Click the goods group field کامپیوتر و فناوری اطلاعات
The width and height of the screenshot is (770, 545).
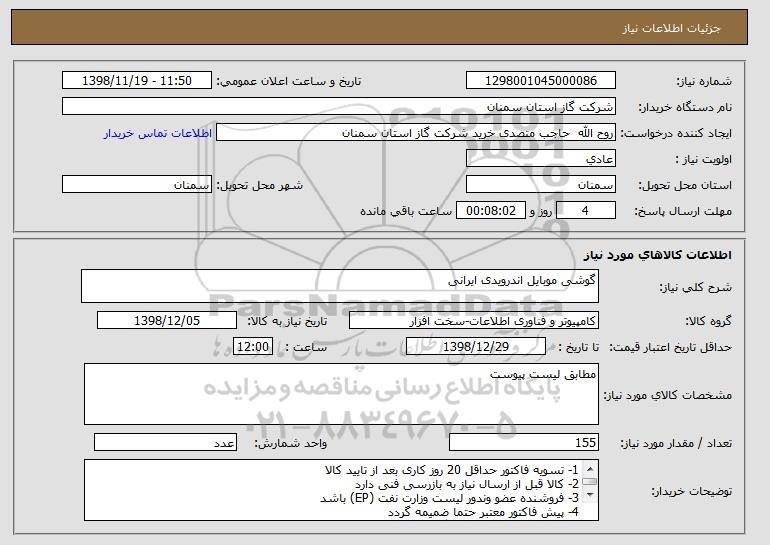474,321
